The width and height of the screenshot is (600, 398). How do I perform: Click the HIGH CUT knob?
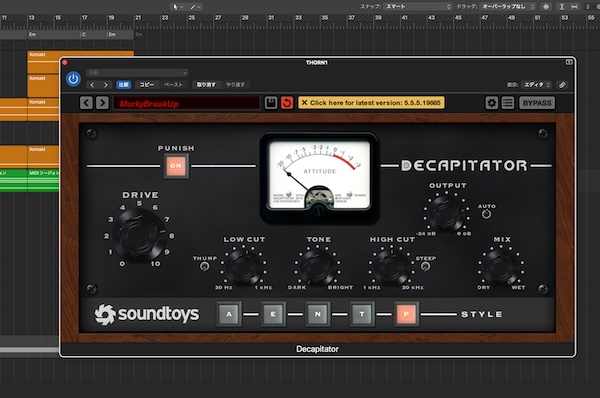(391, 266)
